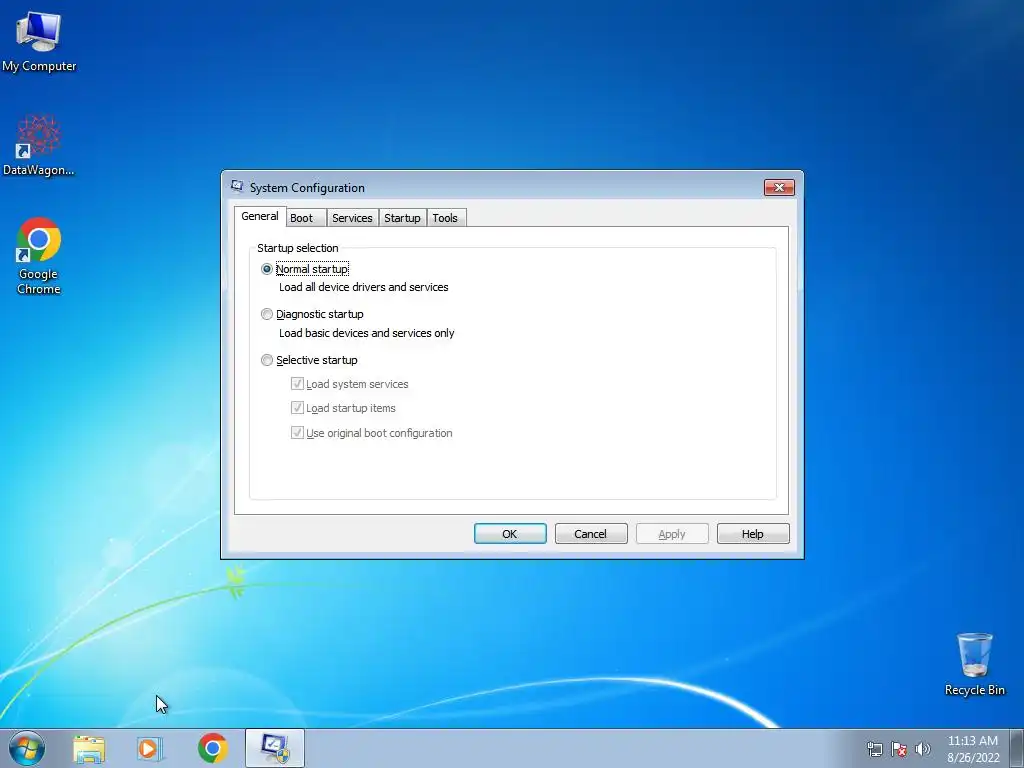The height and width of the screenshot is (768, 1024).
Task: Click the System Configuration window title
Action: [x=307, y=187]
